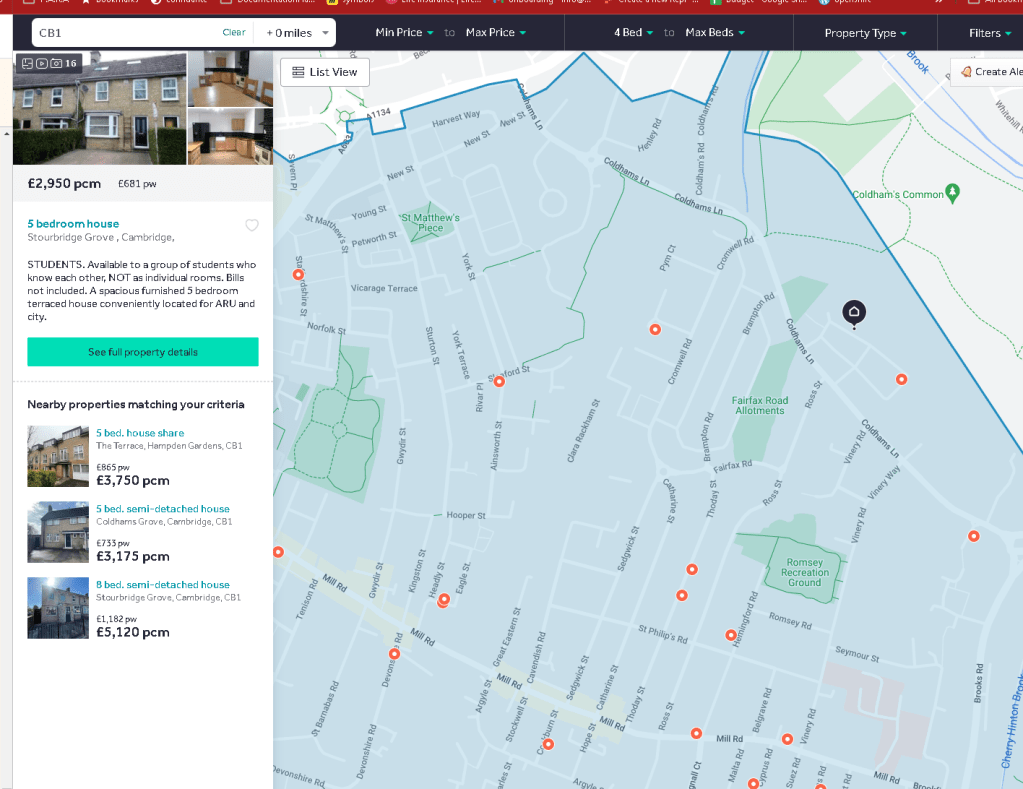Open the video tour icon on the photo
This screenshot has width=1023, height=789.
[42, 63]
